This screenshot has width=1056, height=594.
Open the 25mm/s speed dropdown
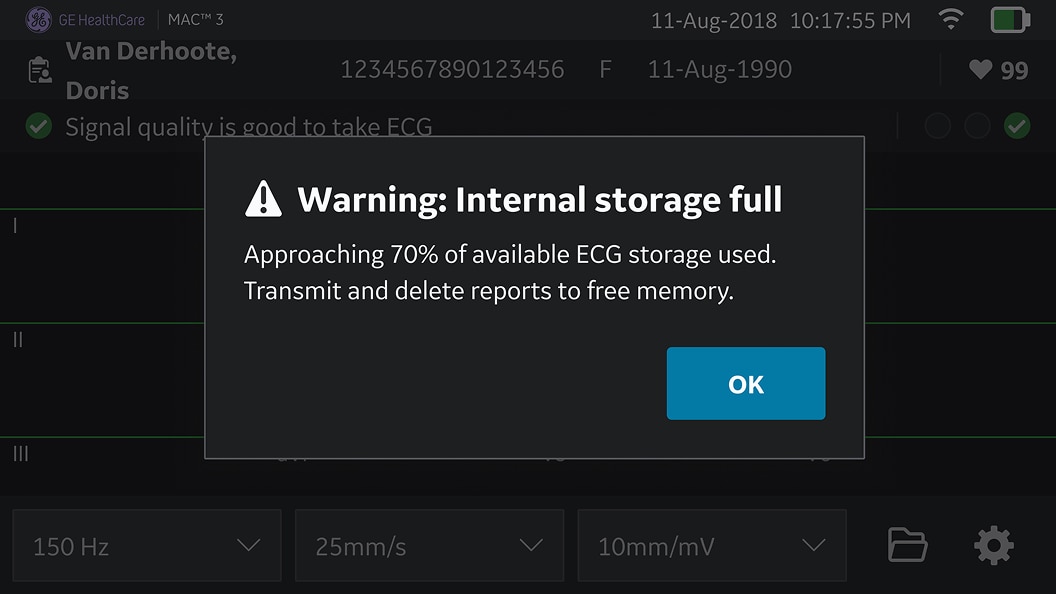(429, 545)
